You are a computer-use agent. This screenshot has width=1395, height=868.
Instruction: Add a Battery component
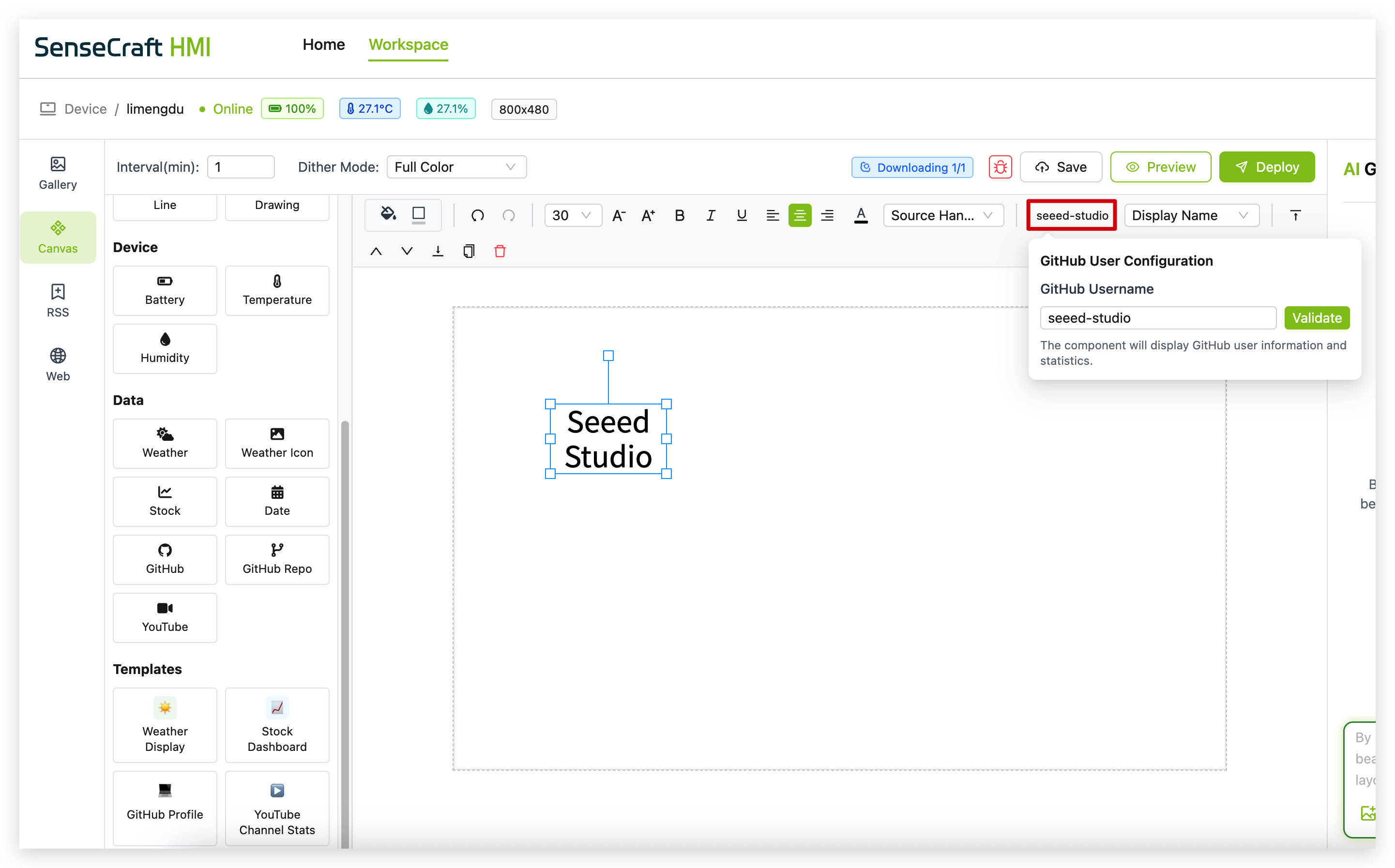tap(165, 290)
